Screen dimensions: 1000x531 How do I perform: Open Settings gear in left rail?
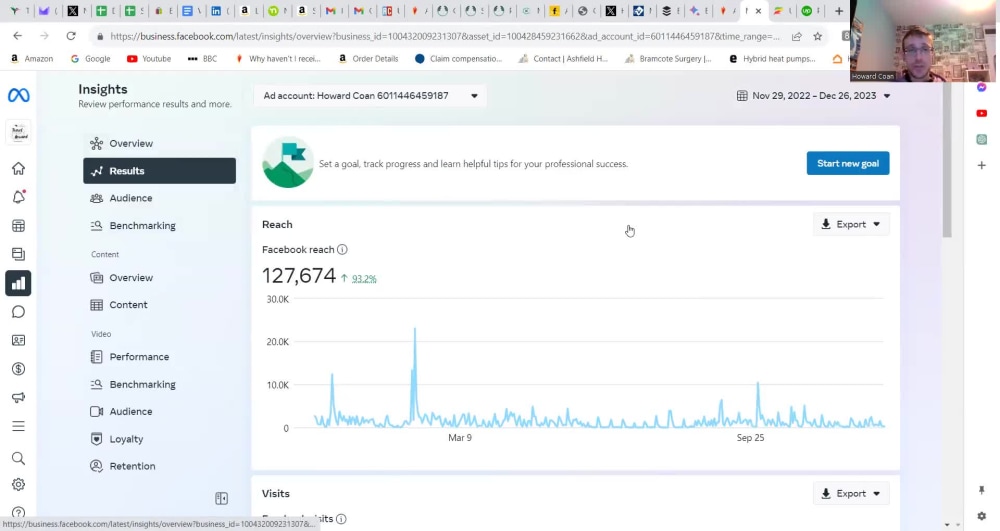18,484
